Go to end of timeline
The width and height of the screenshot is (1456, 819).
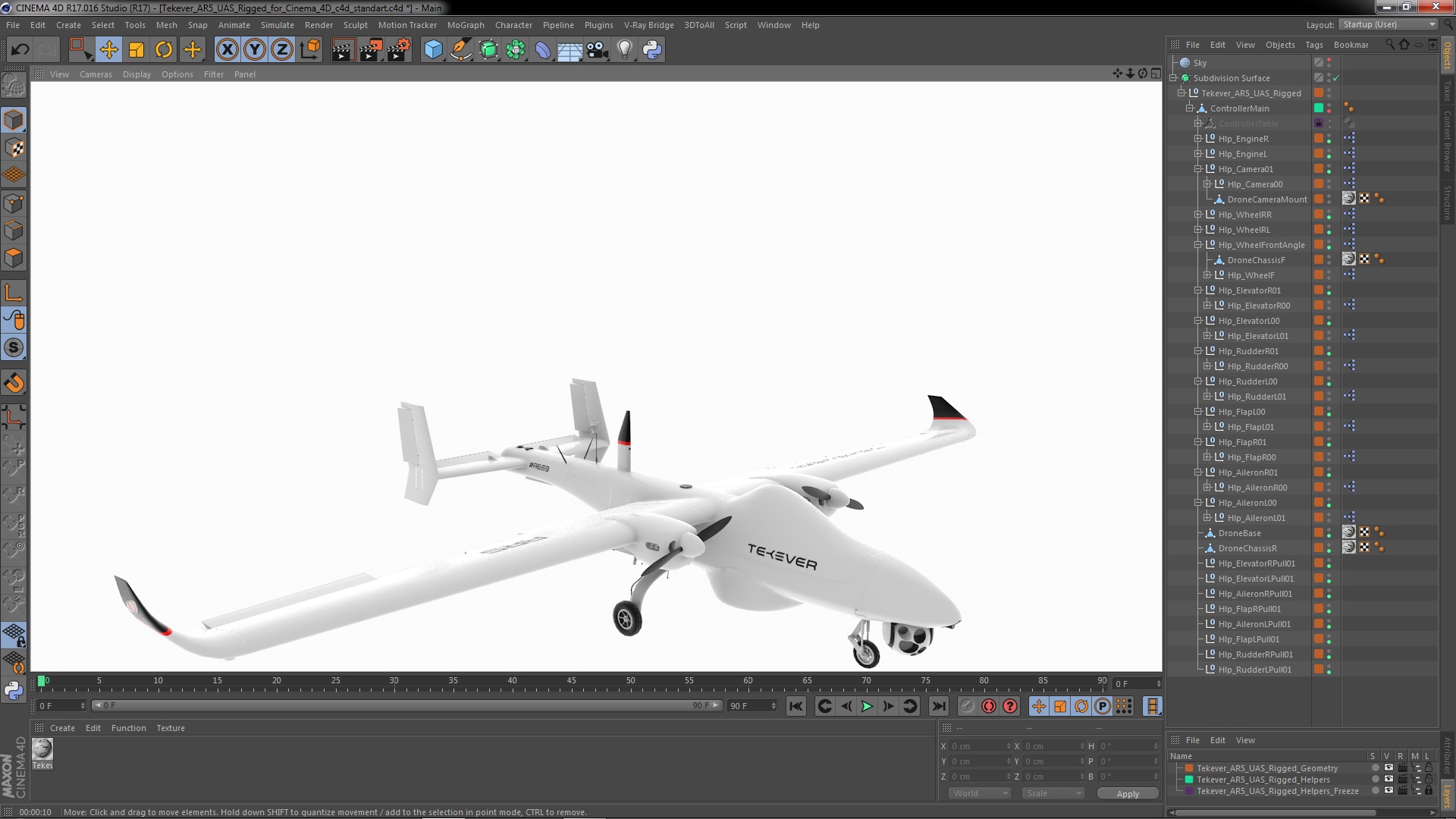pos(939,706)
